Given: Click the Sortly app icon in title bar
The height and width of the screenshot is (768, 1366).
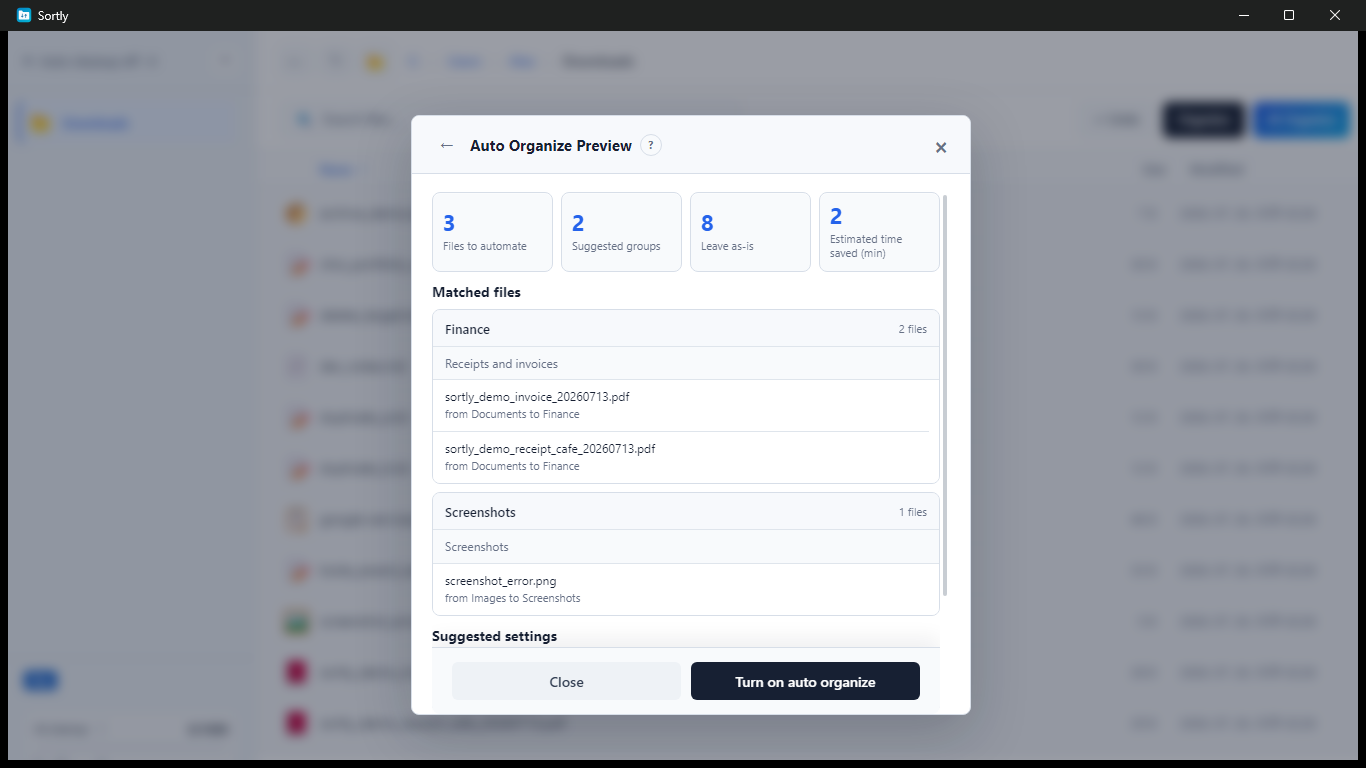Looking at the screenshot, I should click(24, 15).
